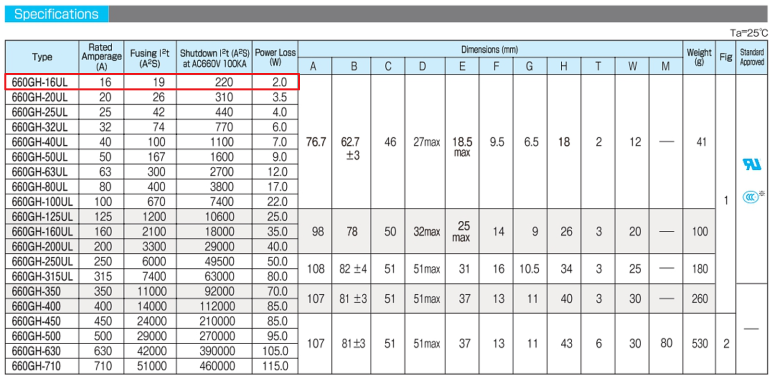Click the Fig value 2
The height and width of the screenshot is (379, 773).
pyautogui.click(x=726, y=343)
